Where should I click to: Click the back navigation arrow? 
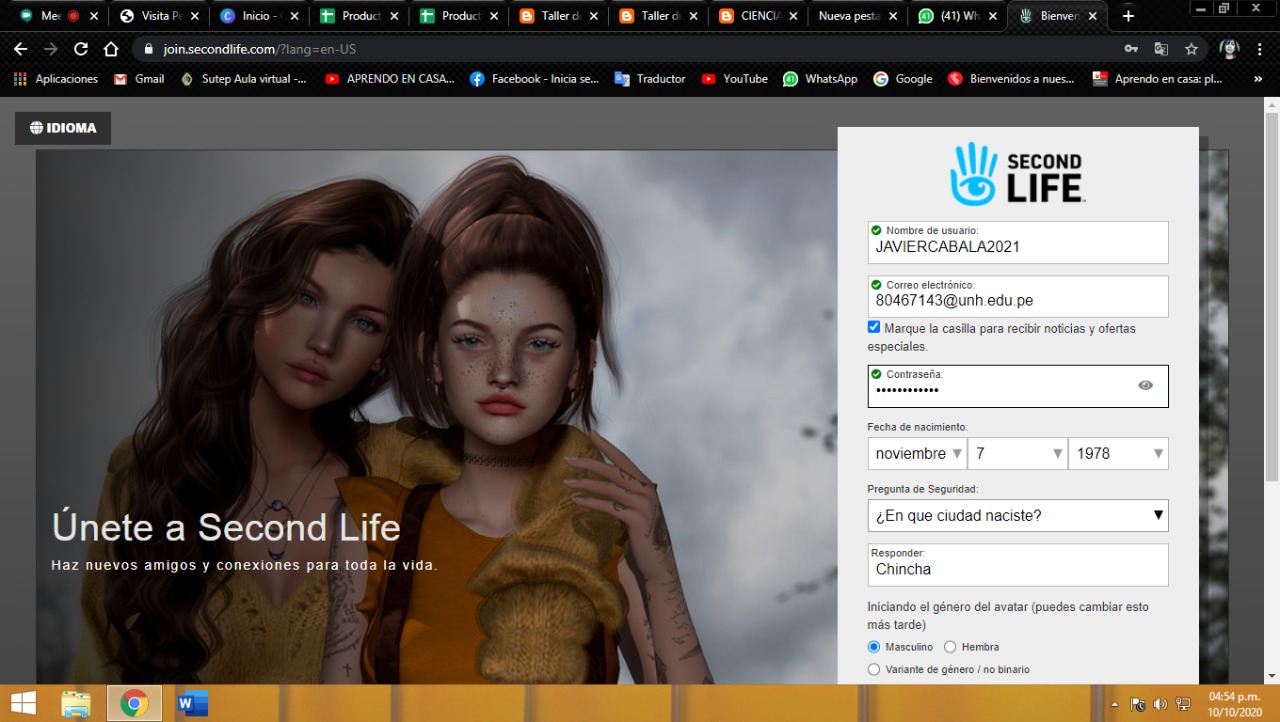[20, 48]
